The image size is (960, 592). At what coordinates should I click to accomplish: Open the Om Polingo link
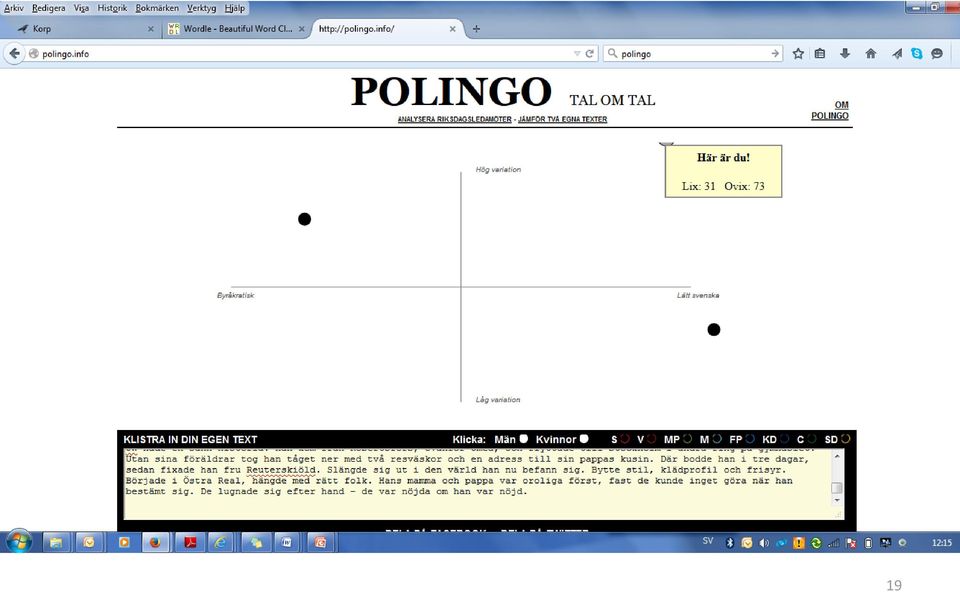click(x=830, y=110)
